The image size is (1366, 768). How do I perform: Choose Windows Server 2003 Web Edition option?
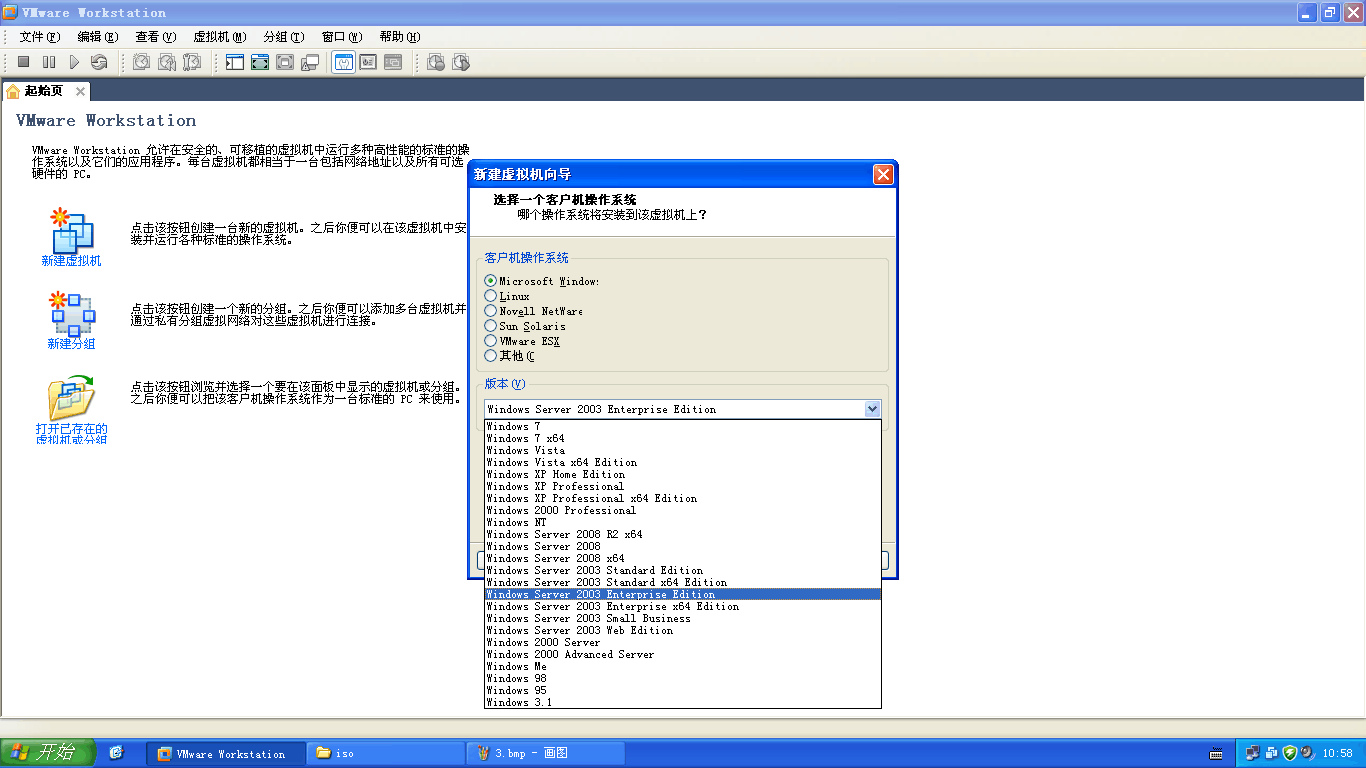(x=682, y=631)
